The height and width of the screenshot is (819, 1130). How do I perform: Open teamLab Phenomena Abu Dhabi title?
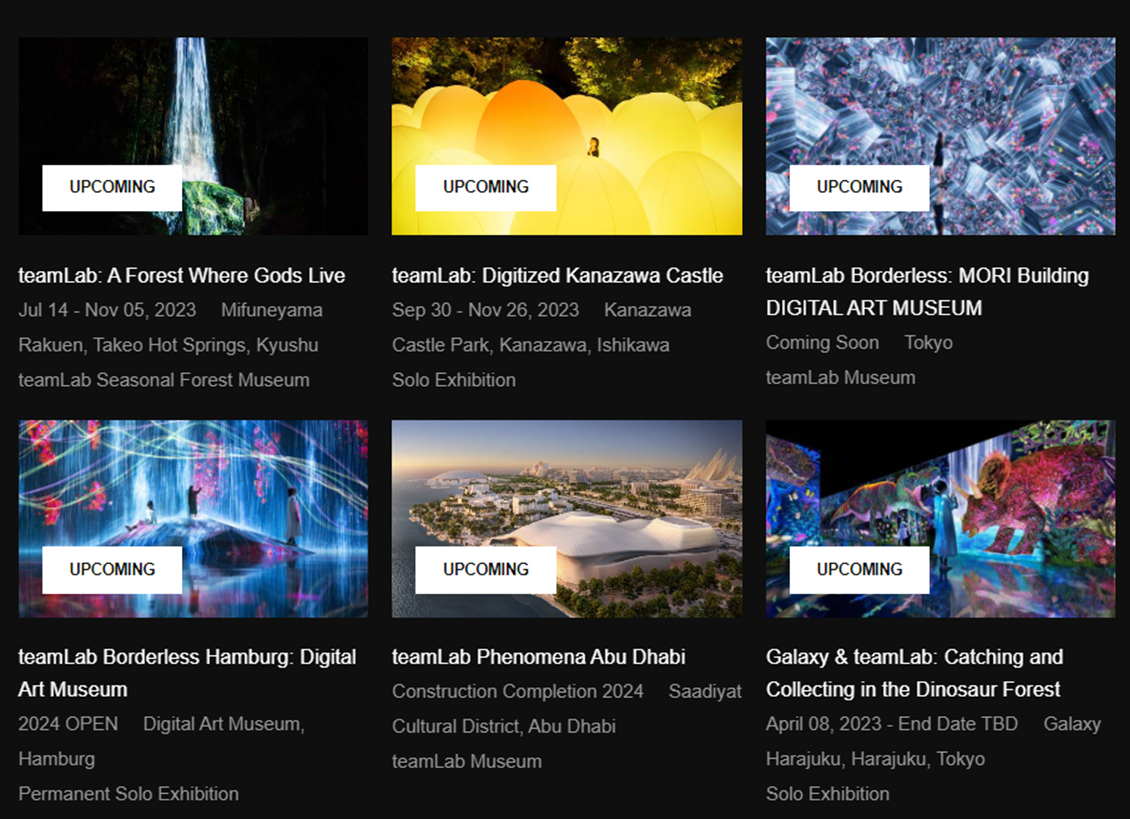click(539, 657)
